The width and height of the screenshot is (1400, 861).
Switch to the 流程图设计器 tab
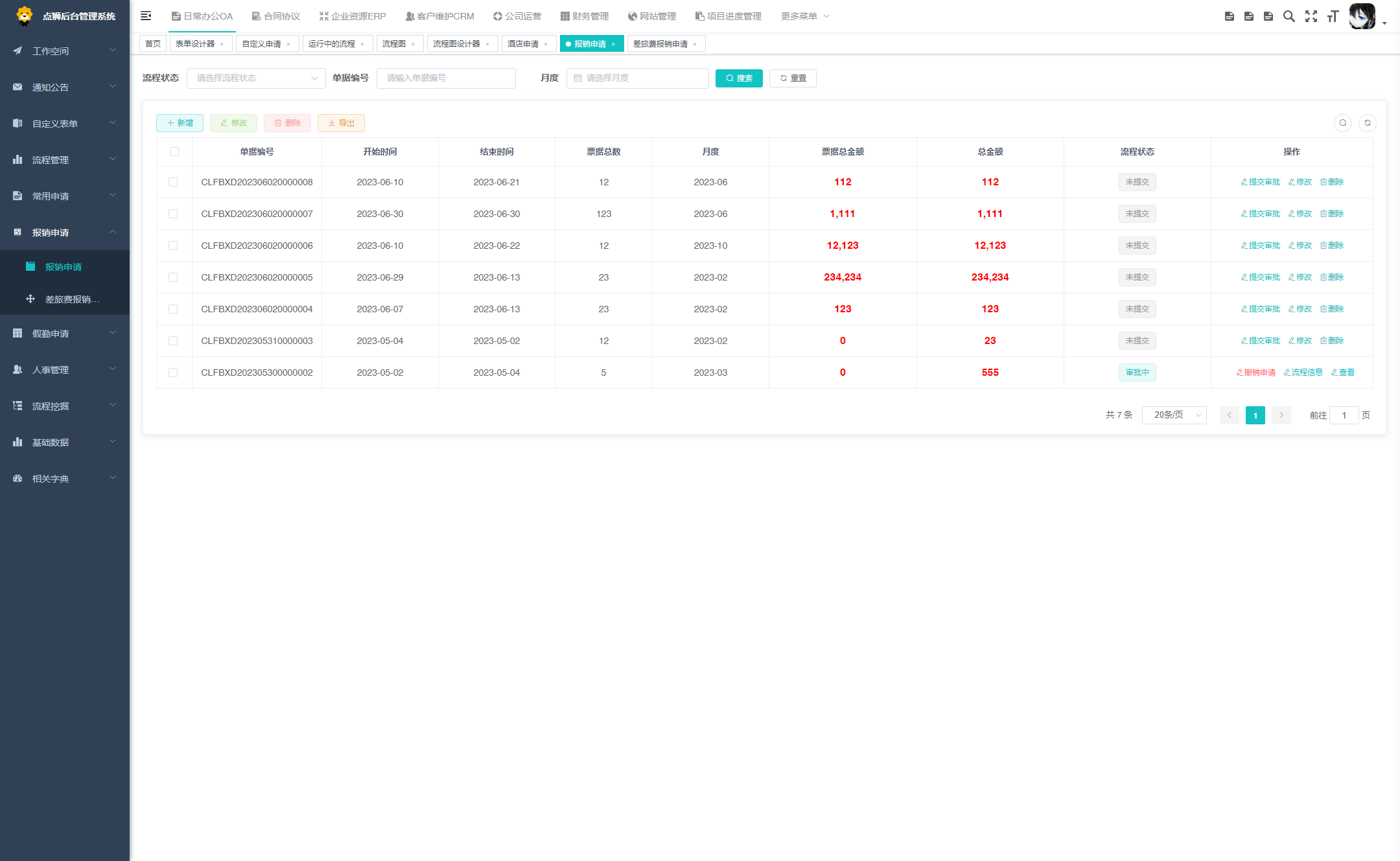pyautogui.click(x=456, y=44)
